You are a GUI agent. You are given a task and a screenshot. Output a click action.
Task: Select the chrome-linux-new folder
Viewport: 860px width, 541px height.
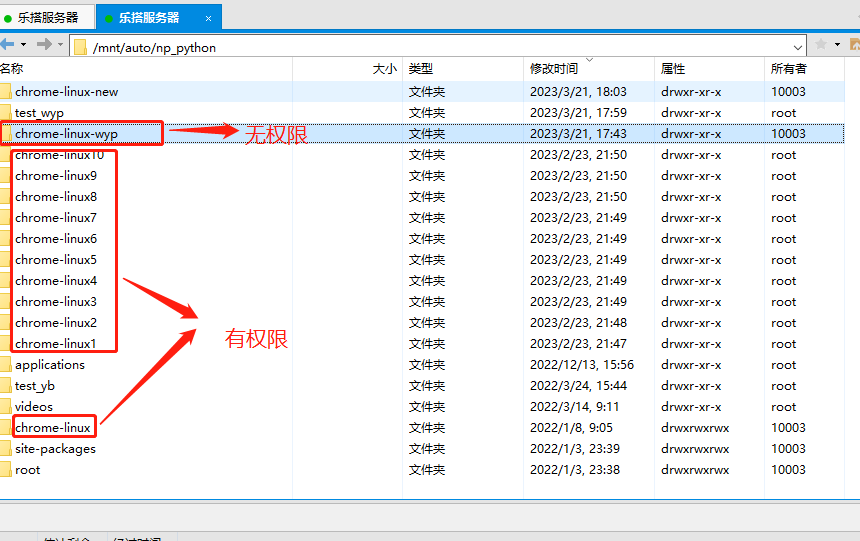(x=66, y=92)
